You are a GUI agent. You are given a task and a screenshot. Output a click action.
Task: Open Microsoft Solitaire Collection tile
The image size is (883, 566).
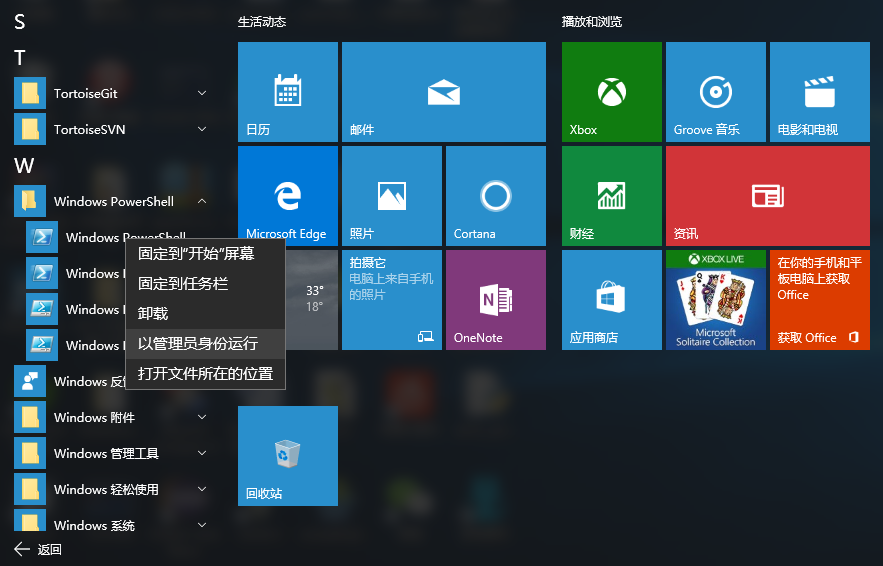click(x=716, y=300)
